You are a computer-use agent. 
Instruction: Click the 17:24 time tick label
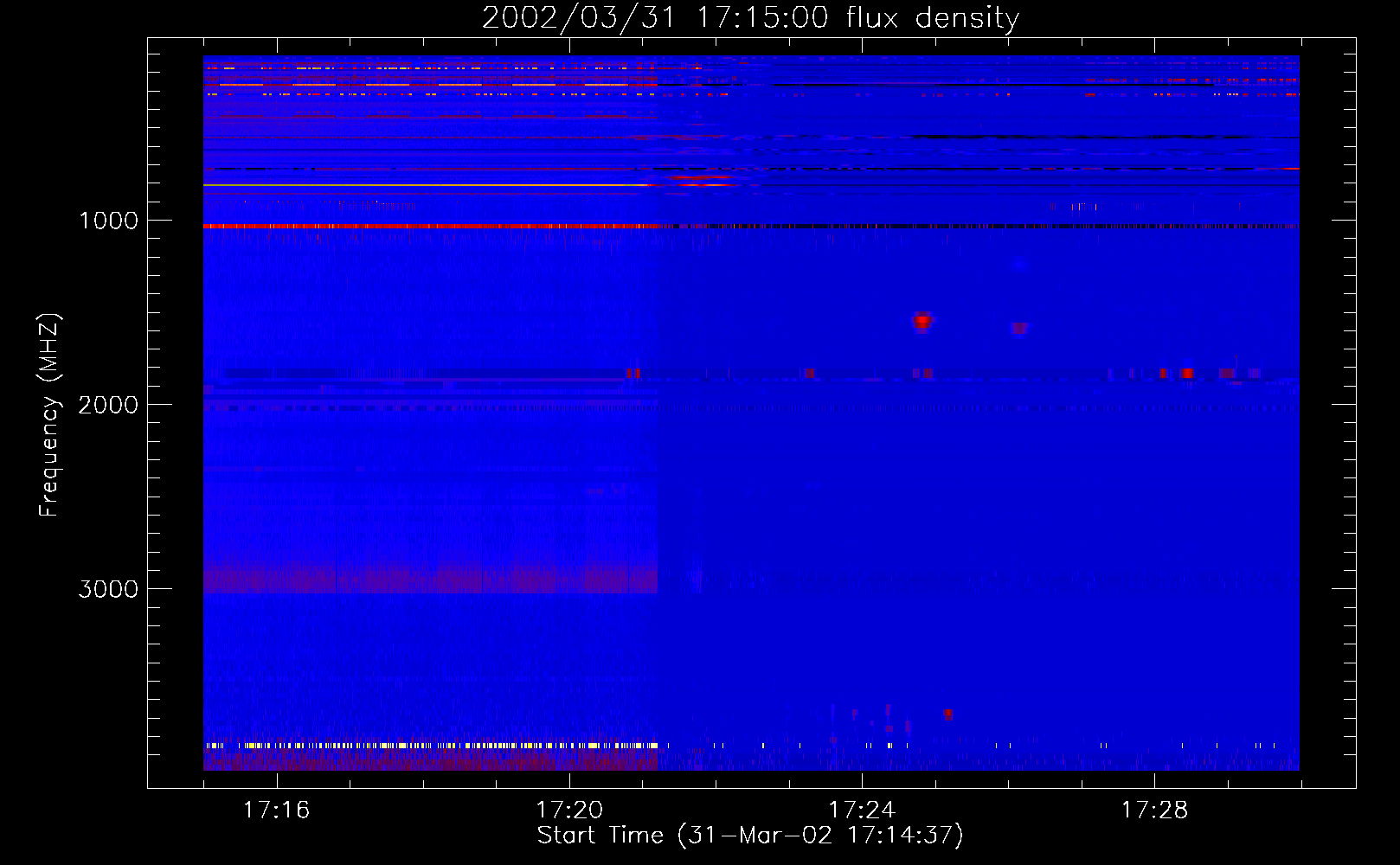tap(861, 810)
